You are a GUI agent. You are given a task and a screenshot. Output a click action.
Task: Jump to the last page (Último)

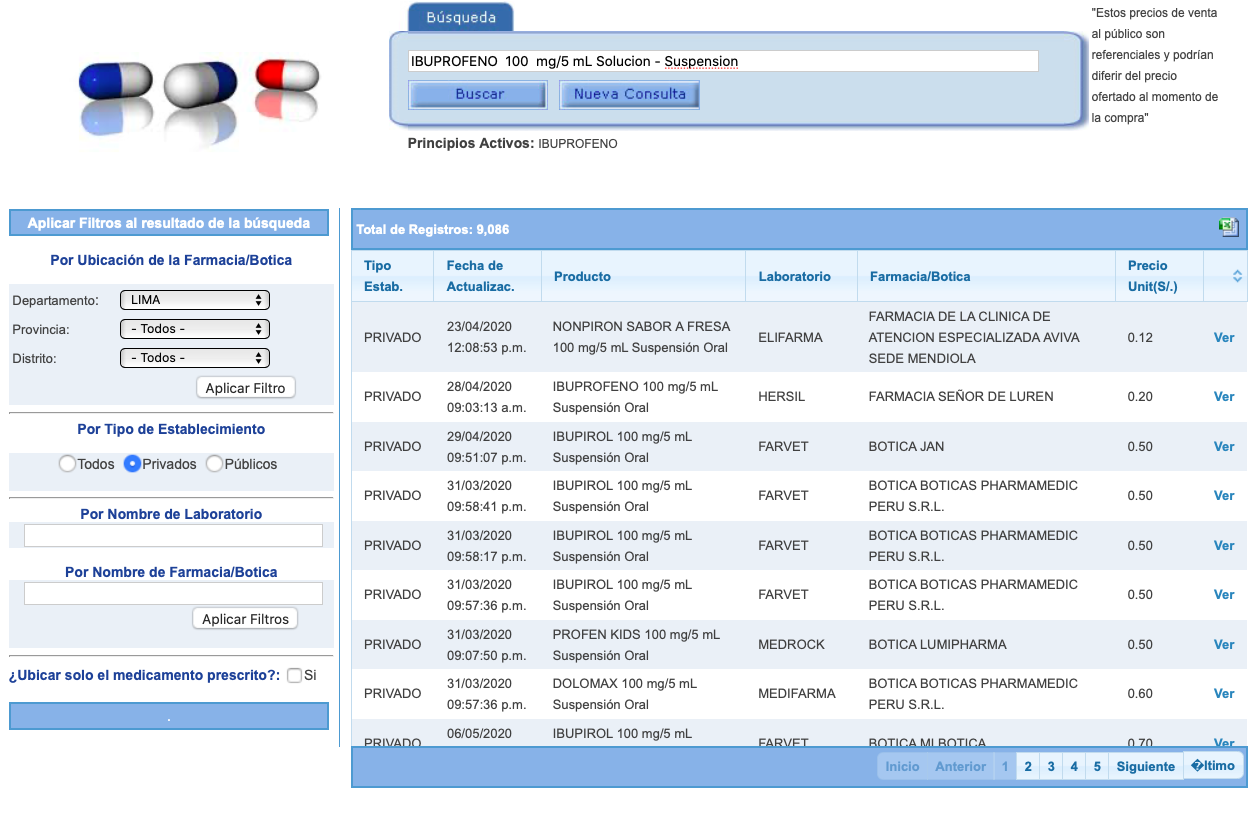pyautogui.click(x=1214, y=766)
